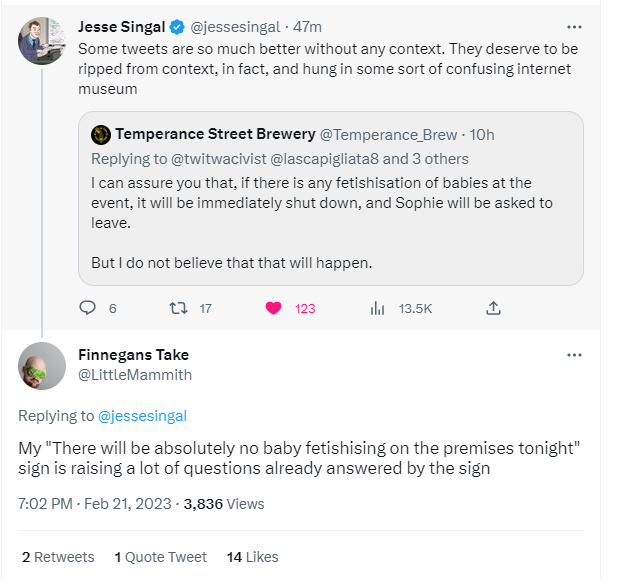Viewport: 617px width, 580px height.
Task: Click the reply icon on Jesse Singal's tweet
Action: coord(87,308)
